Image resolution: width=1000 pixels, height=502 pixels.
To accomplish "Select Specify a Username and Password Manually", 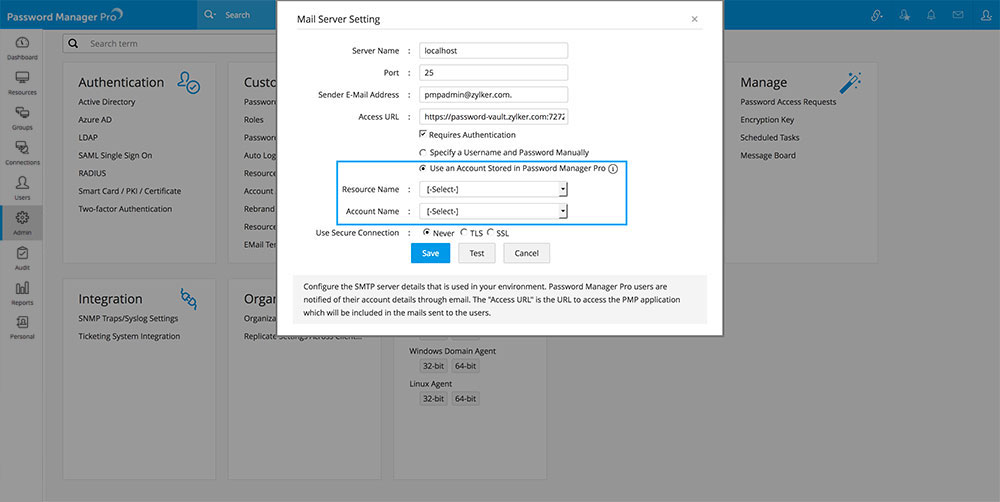I will [422, 152].
